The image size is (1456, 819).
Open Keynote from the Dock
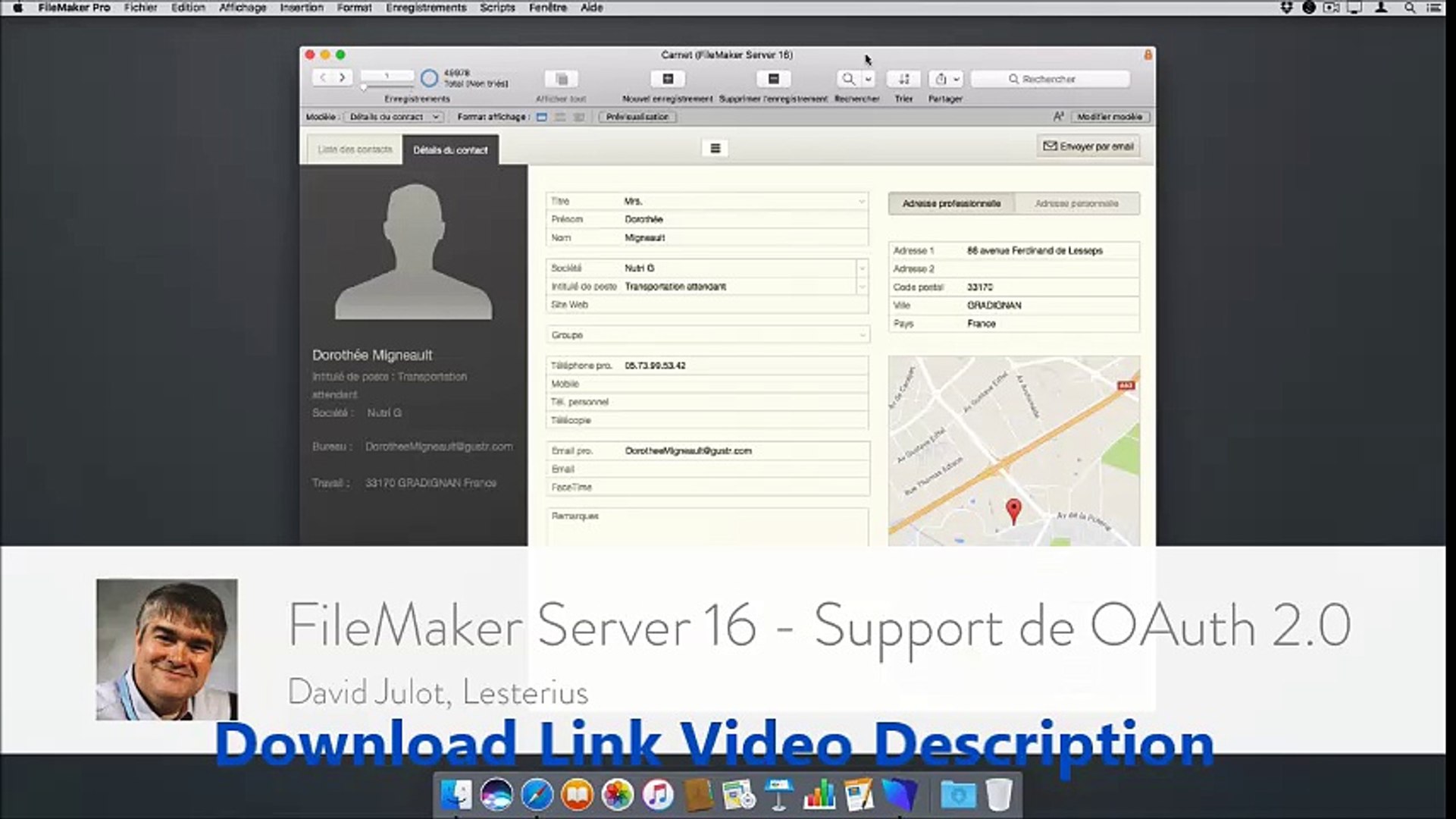pos(778,795)
